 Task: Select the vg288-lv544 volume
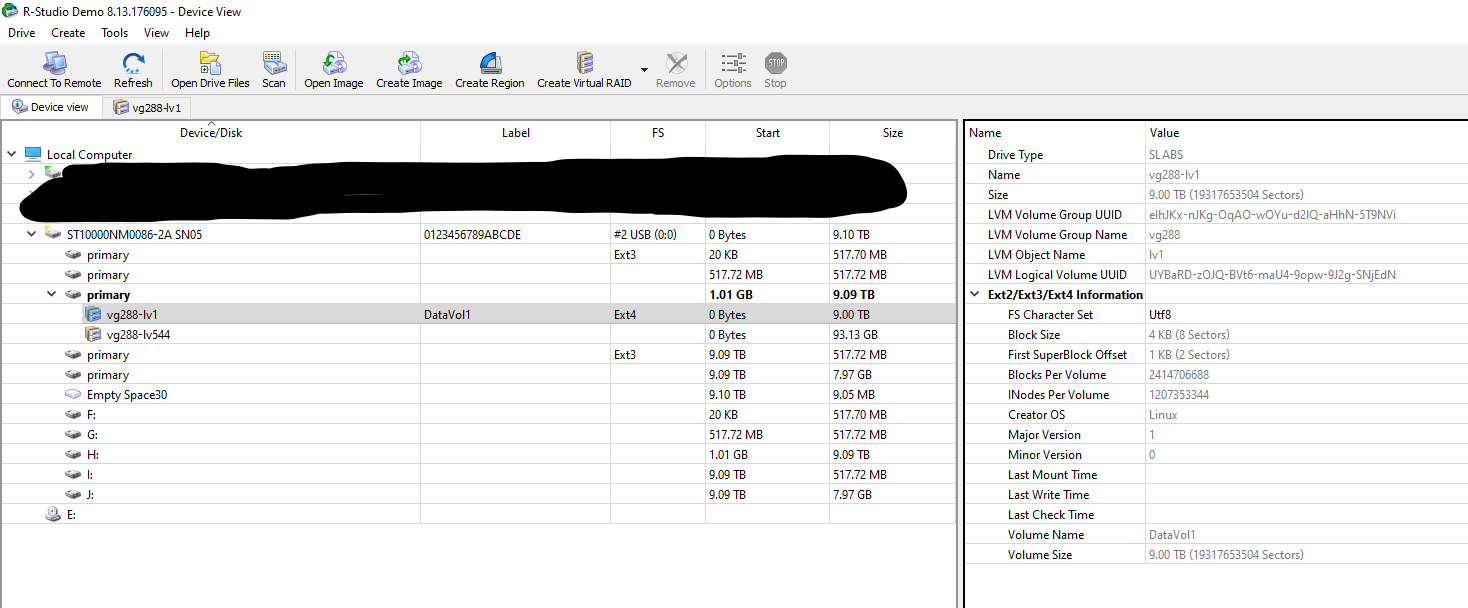(x=138, y=335)
